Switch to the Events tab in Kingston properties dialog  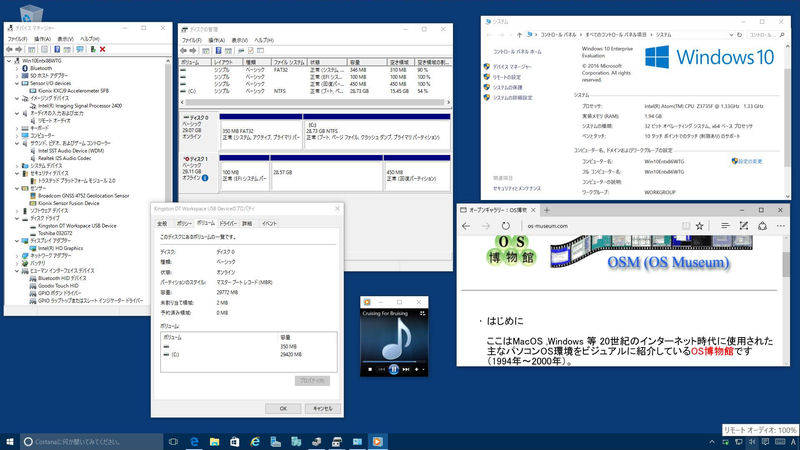click(x=269, y=223)
